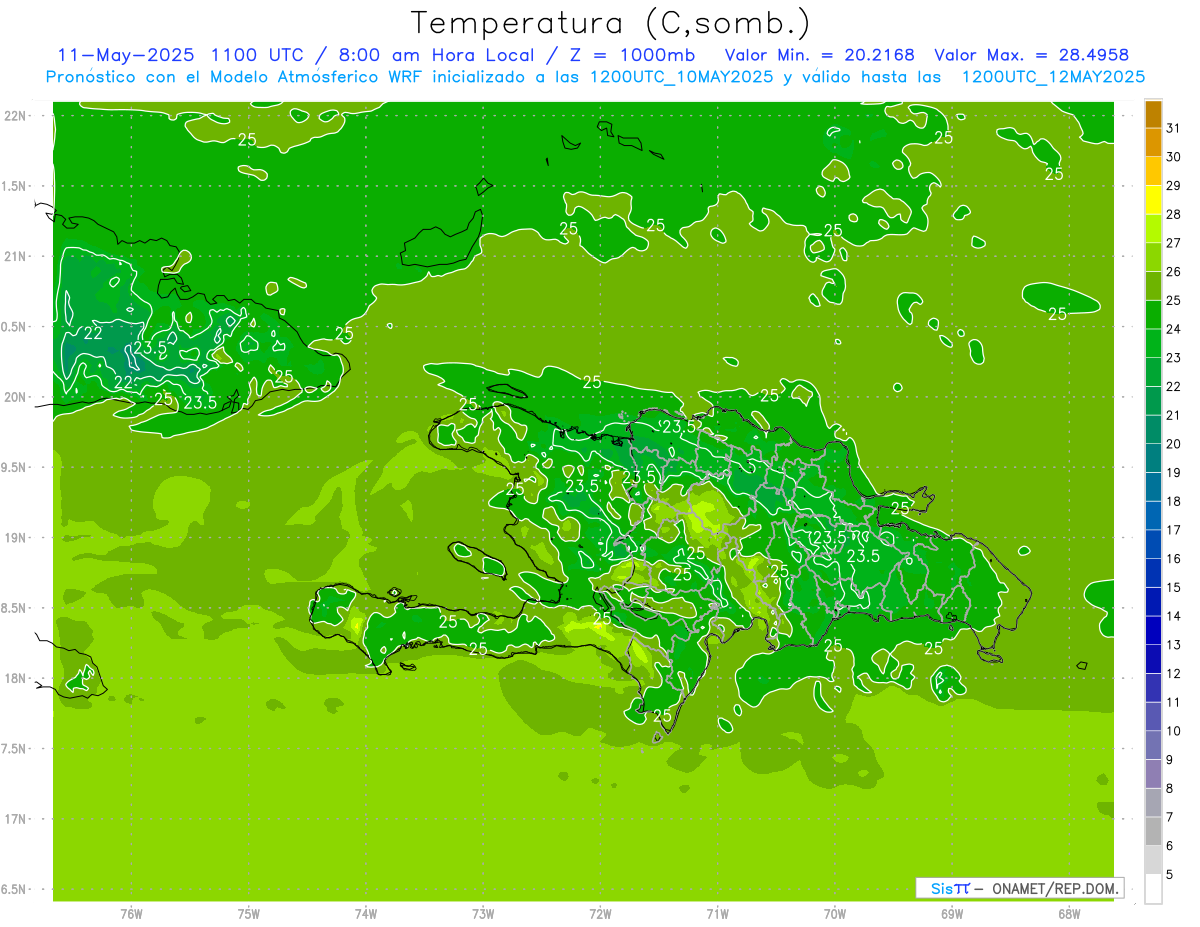Screen dimensions: 1200x927
Task: Click the legend scale value 10
Action: pyautogui.click(x=1174, y=731)
